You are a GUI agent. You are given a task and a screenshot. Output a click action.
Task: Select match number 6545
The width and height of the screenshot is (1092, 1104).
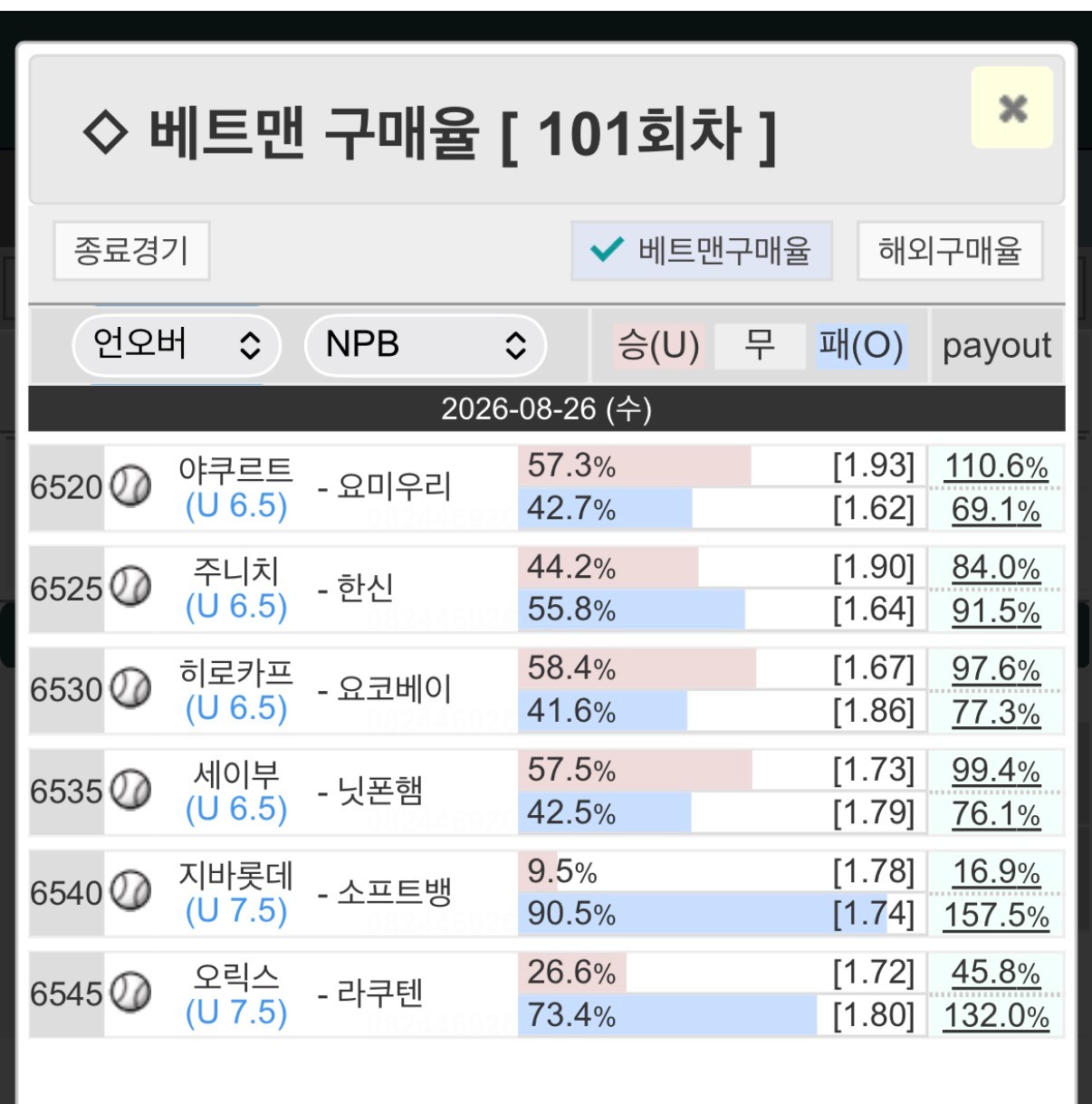(66, 994)
